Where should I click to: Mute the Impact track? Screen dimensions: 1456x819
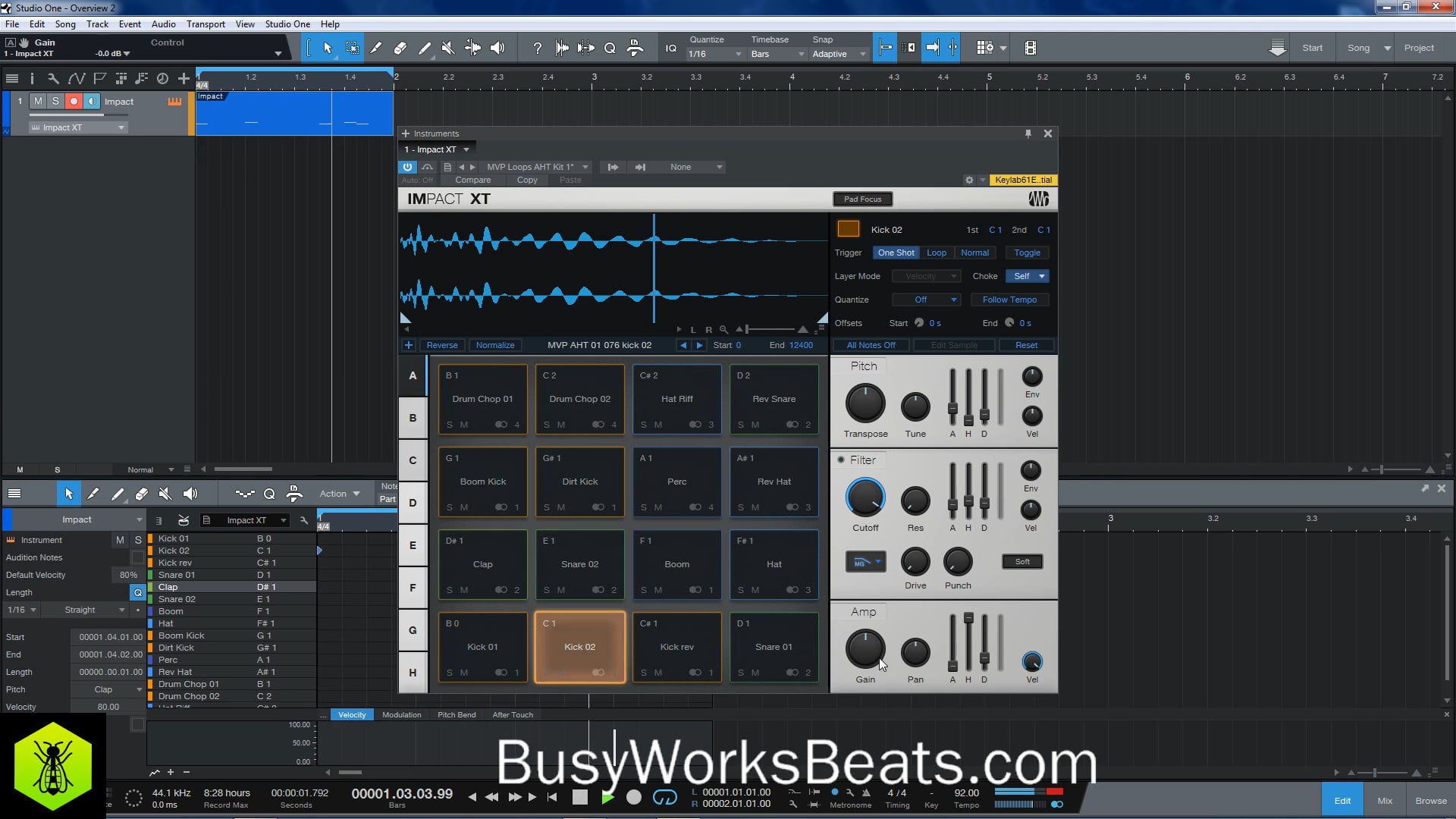tap(38, 101)
